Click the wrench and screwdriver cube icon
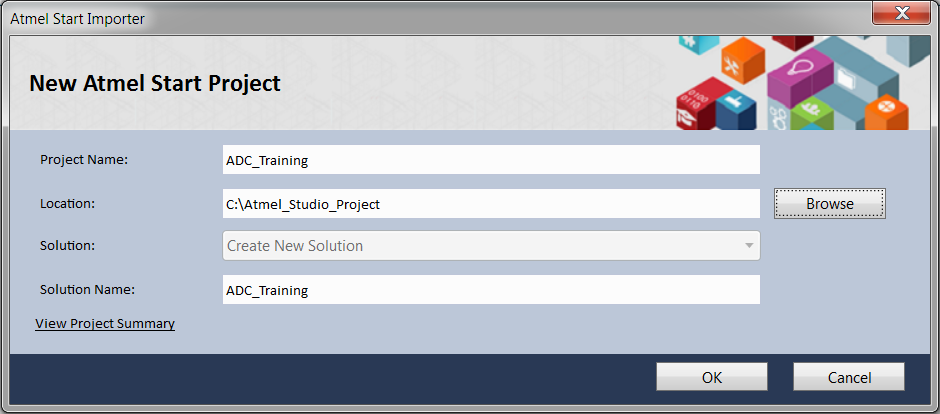Screen dimensions: 940x414 tap(731, 66)
